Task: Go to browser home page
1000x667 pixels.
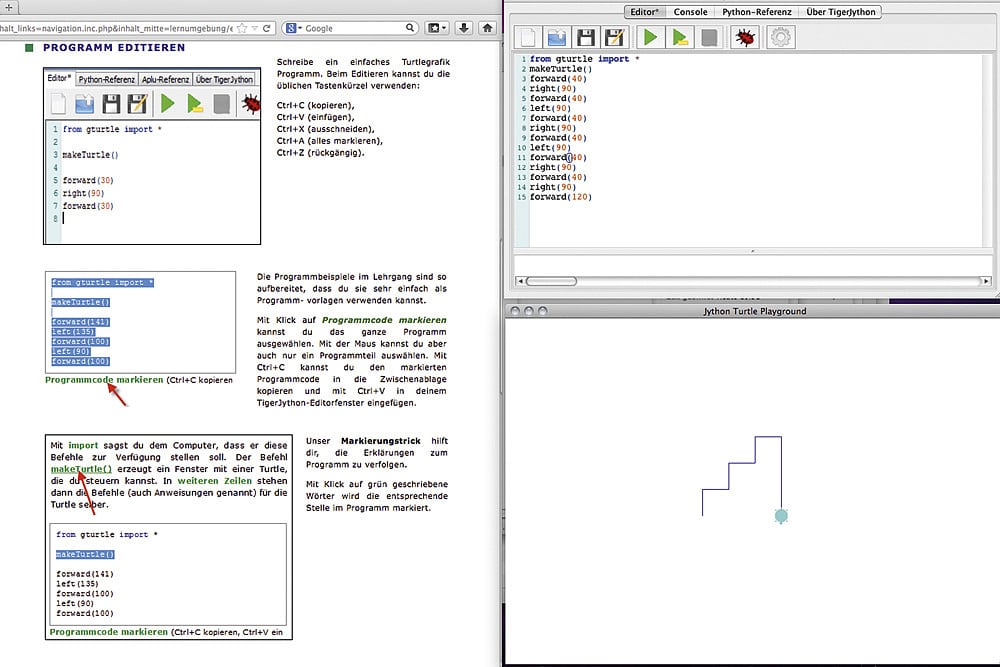Action: tap(489, 28)
